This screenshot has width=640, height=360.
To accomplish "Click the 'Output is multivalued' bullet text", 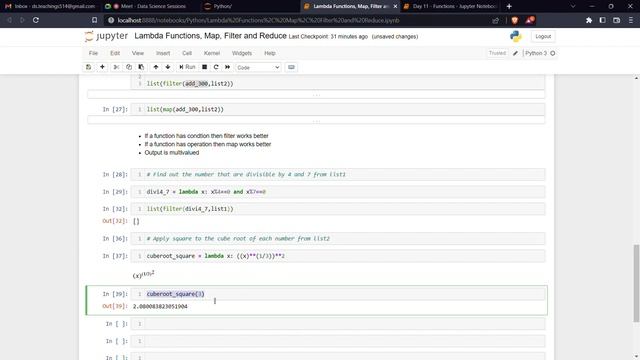I will [x=171, y=153].
